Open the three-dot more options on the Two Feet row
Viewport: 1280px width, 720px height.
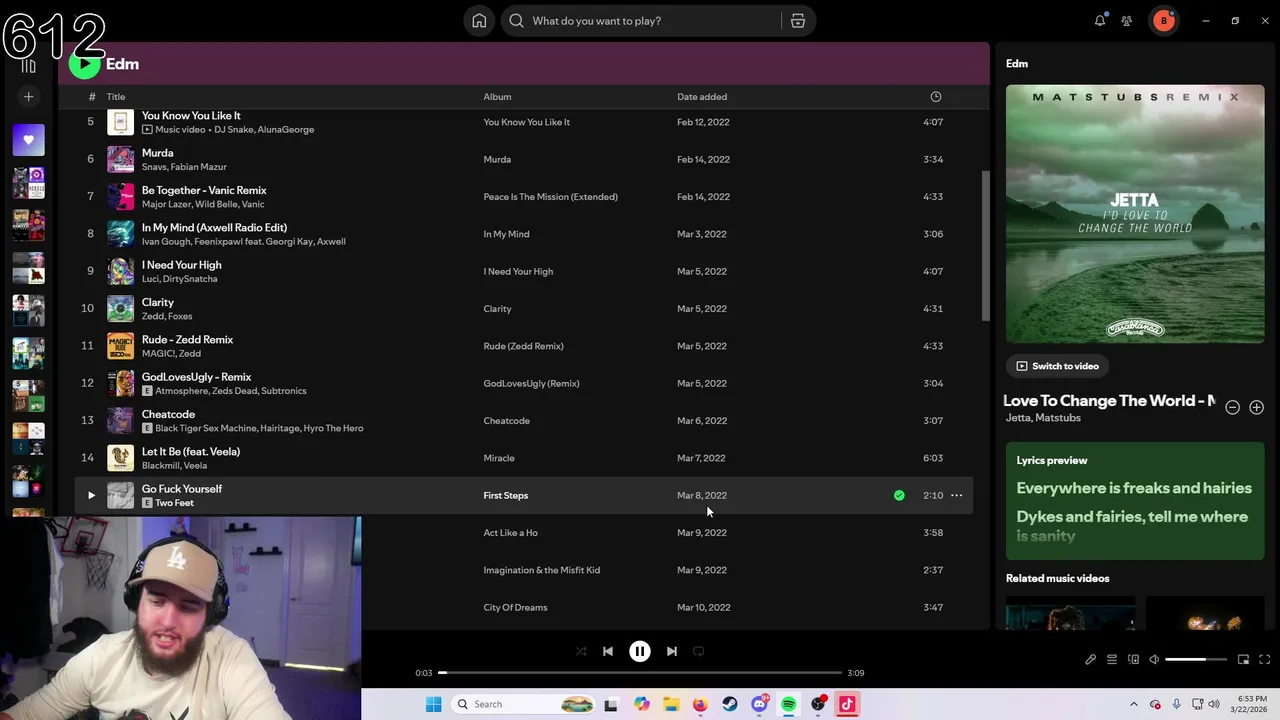click(x=957, y=495)
